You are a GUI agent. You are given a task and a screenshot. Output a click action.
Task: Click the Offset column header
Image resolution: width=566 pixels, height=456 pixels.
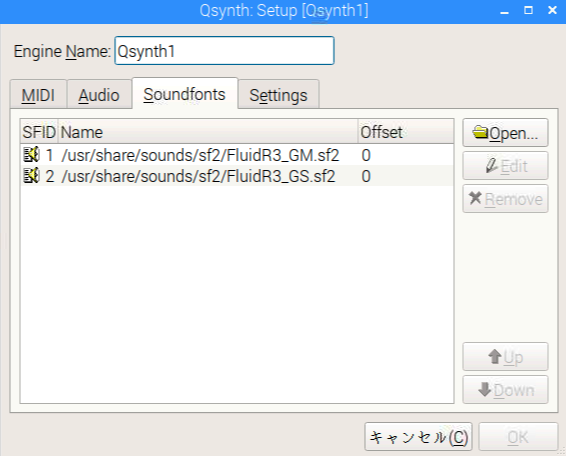(406, 132)
